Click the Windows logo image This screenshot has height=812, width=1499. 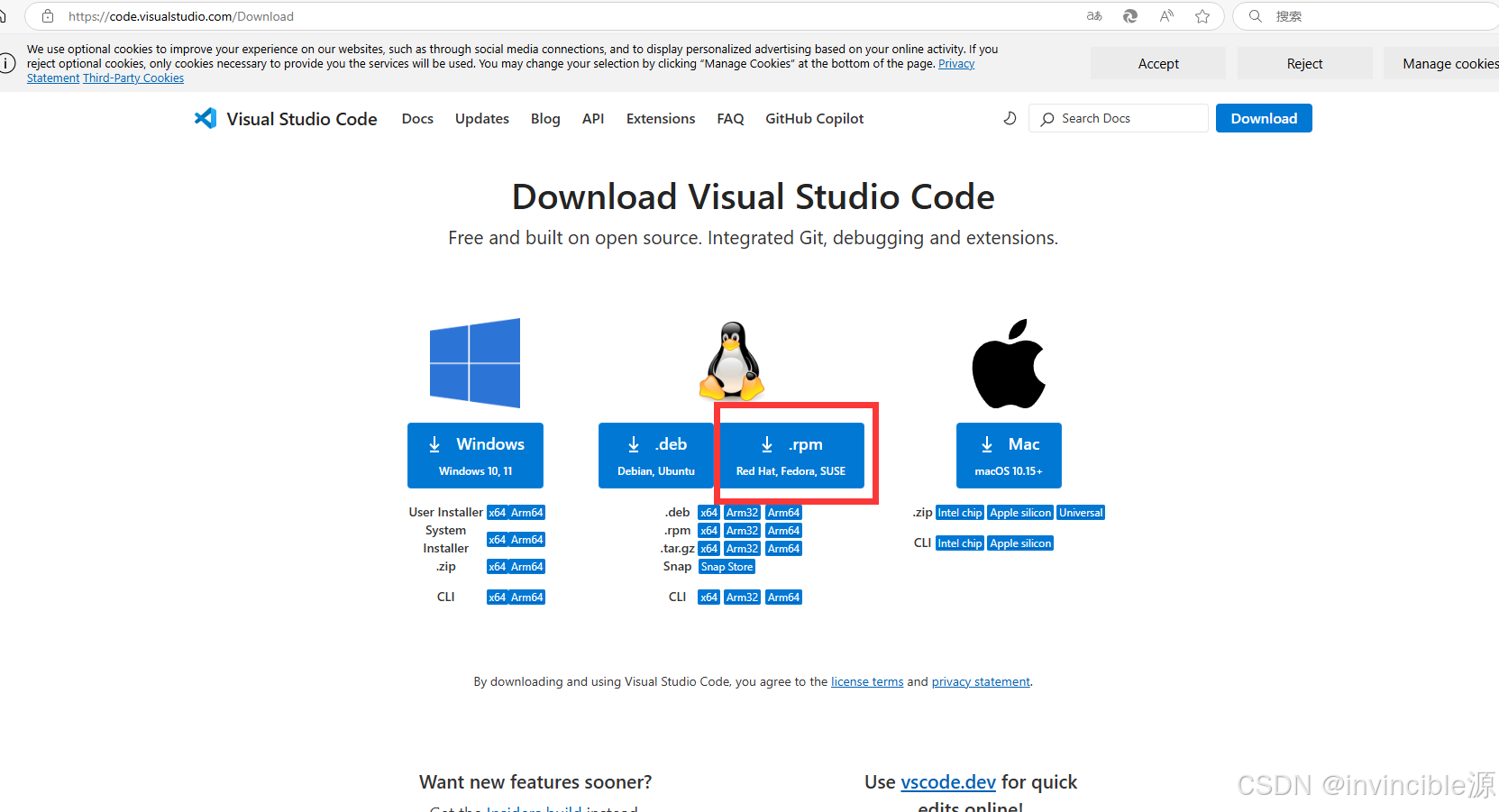click(x=475, y=363)
